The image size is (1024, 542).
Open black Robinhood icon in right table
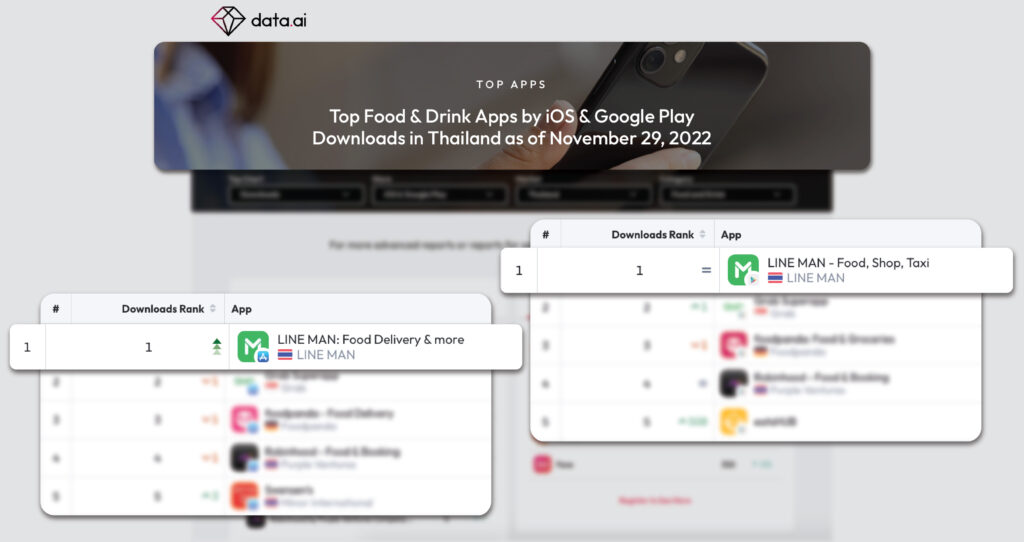(733, 383)
